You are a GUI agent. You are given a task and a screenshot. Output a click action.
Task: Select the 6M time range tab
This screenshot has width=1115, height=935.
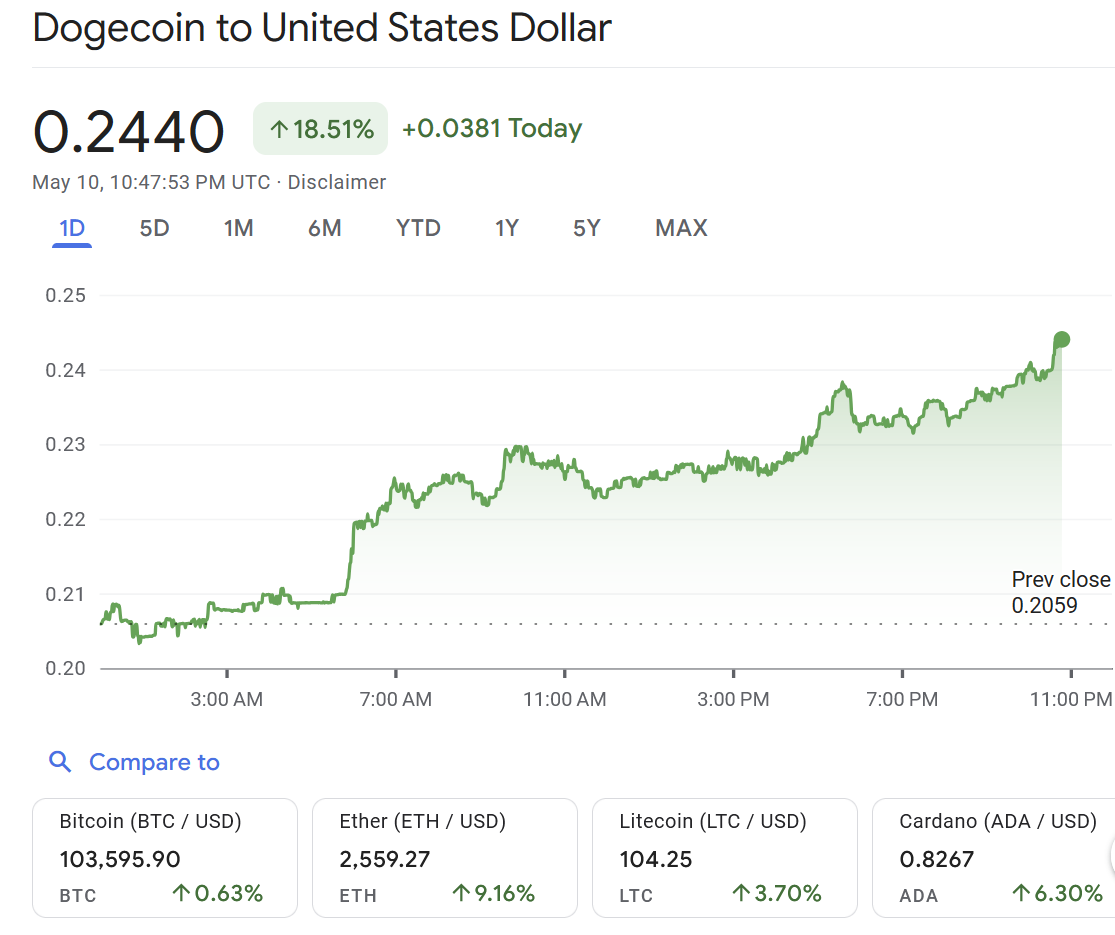coord(324,229)
